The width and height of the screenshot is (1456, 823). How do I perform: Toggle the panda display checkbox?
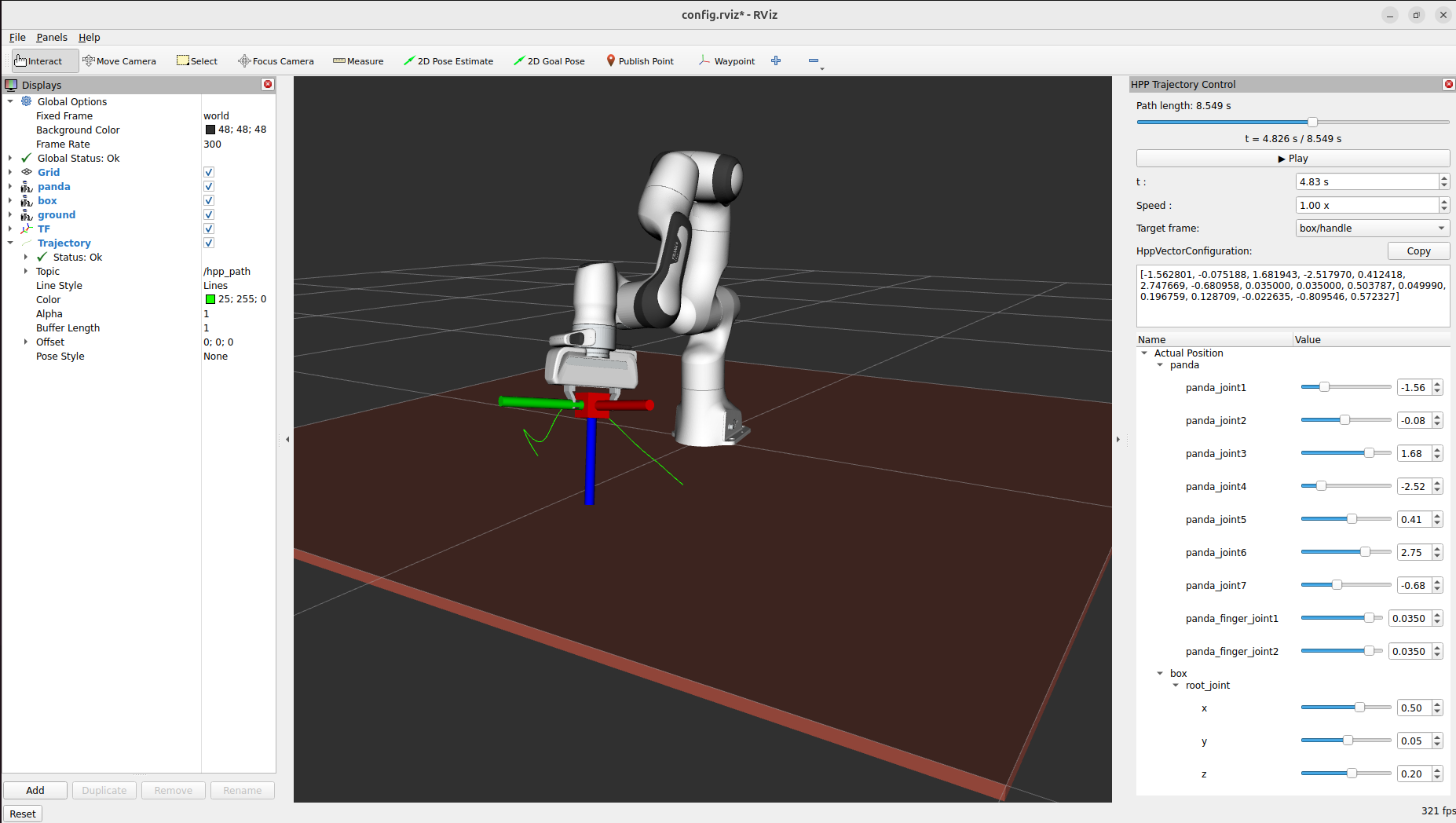tap(209, 186)
